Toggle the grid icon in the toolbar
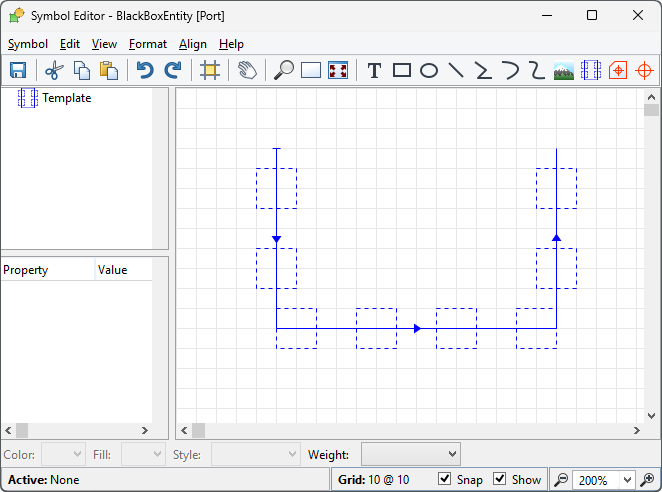Screen dimensions: 662x492 210,71
